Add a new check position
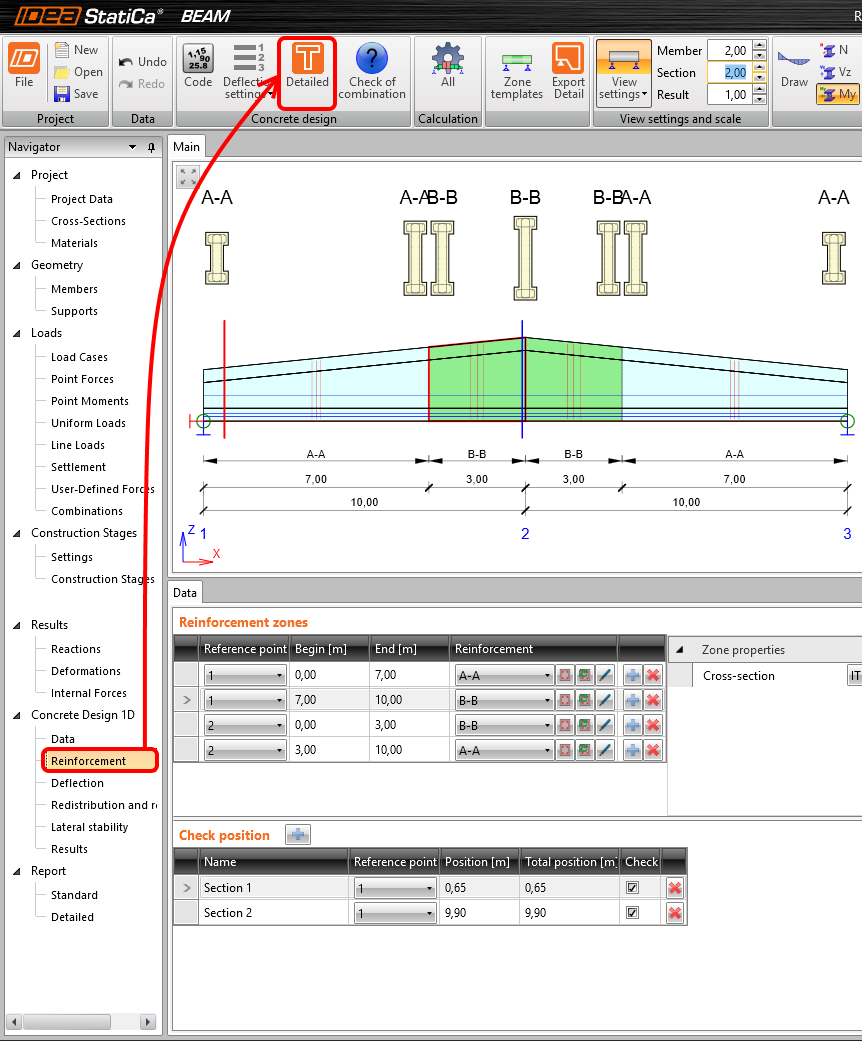The image size is (862, 1041). tap(298, 835)
